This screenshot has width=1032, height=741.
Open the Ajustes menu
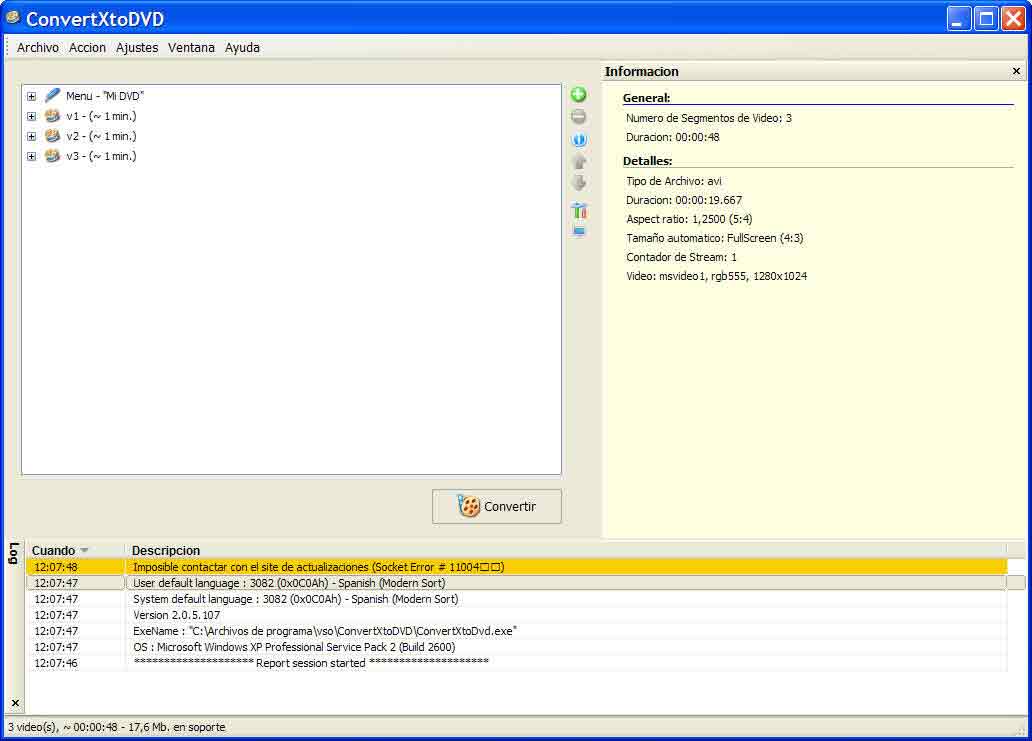point(137,47)
